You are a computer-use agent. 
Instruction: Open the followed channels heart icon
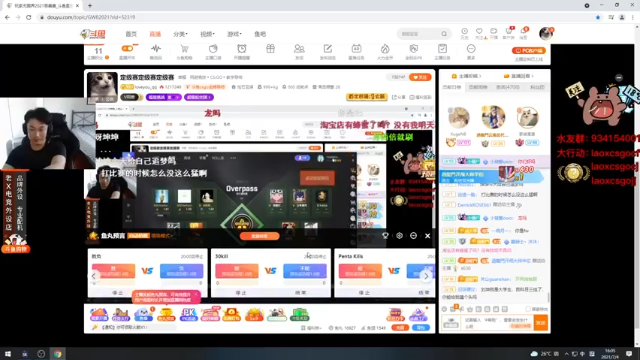pos(479,31)
